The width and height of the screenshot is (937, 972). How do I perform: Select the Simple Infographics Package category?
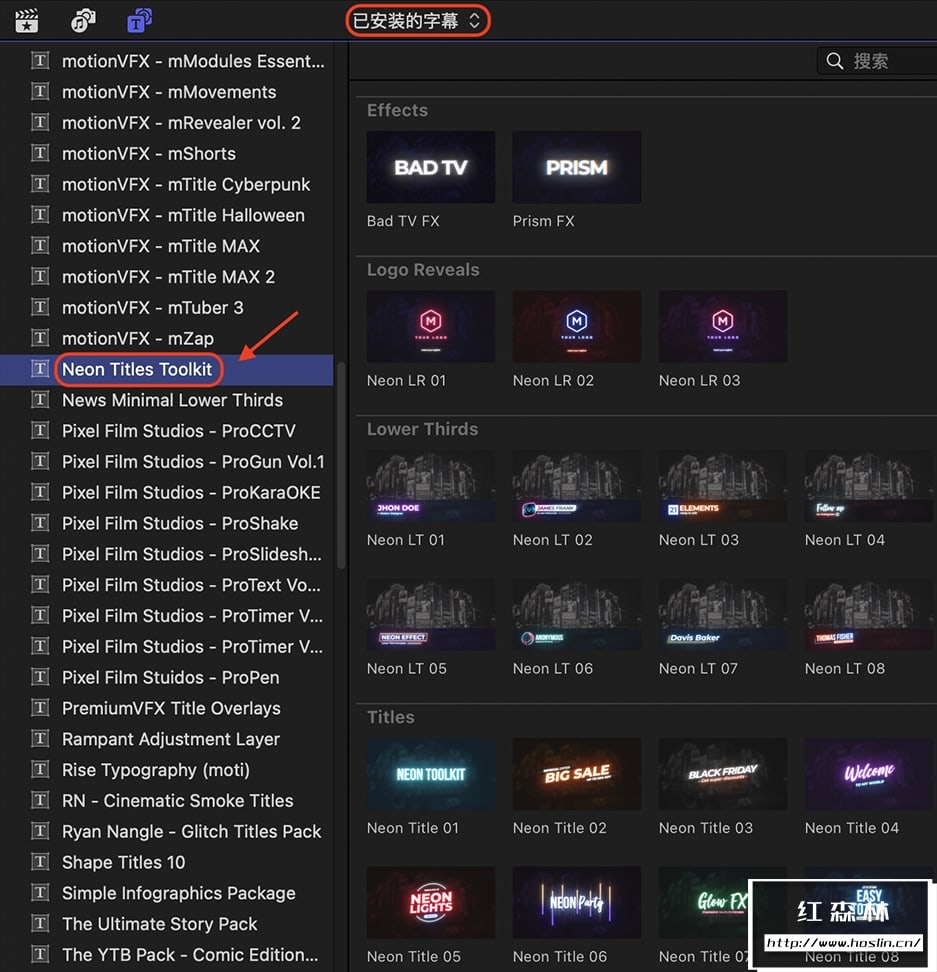(167, 893)
